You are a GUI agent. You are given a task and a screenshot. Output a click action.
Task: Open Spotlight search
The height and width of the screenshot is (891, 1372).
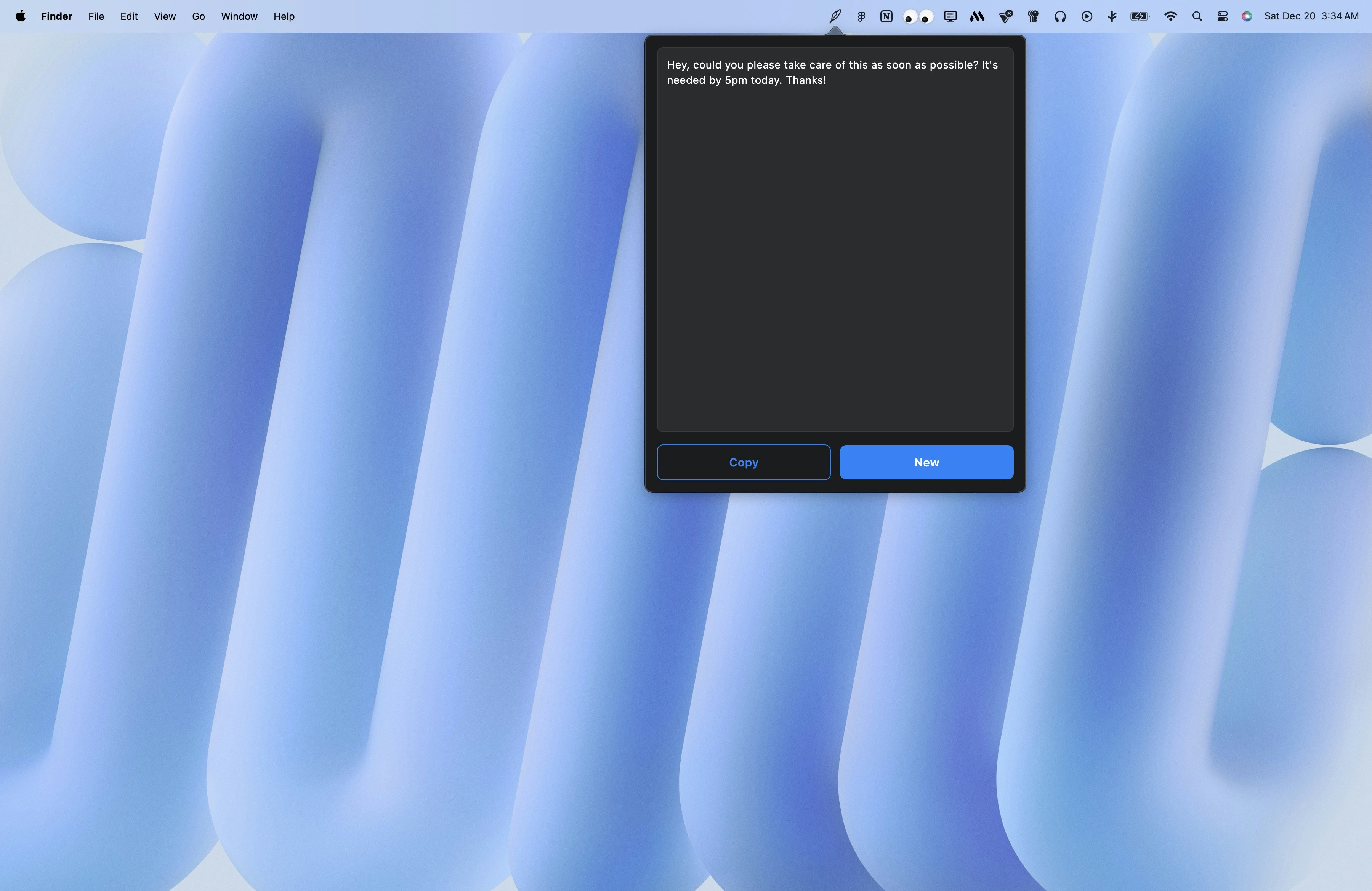click(1197, 16)
